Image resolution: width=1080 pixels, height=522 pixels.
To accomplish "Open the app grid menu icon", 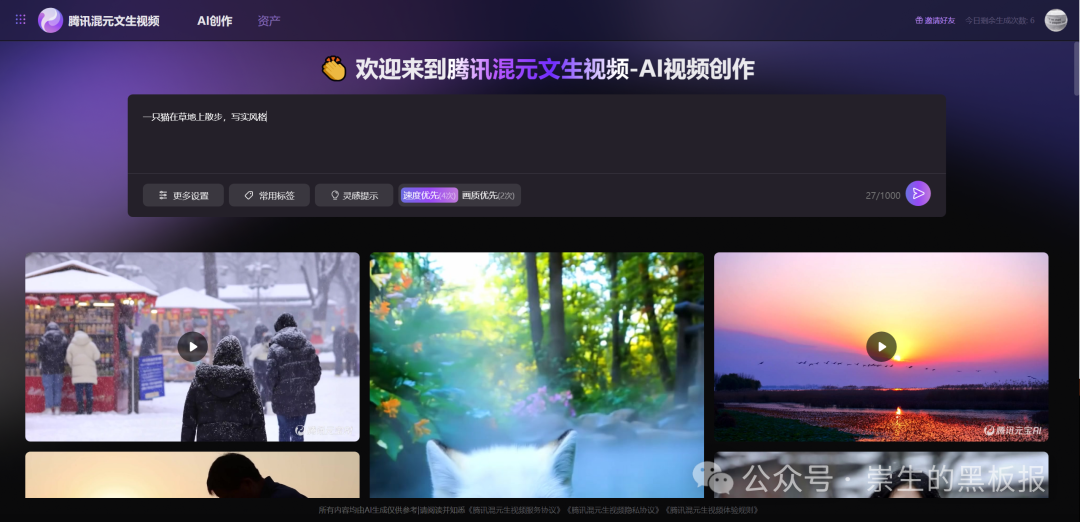I will click(21, 19).
